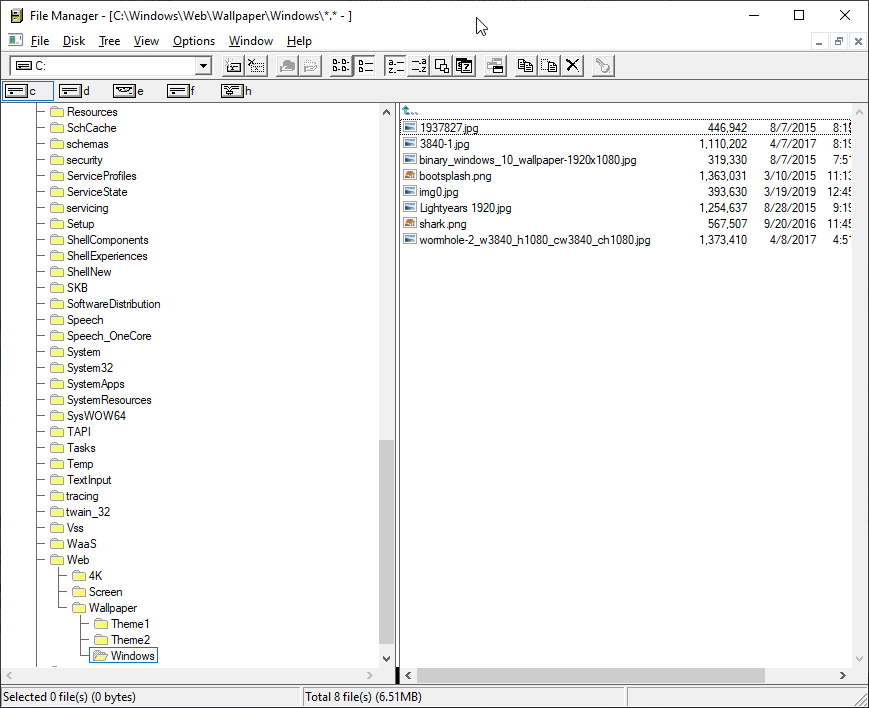The image size is (869, 708).
Task: Click the Web folder icon in tree
Action: [x=57, y=559]
